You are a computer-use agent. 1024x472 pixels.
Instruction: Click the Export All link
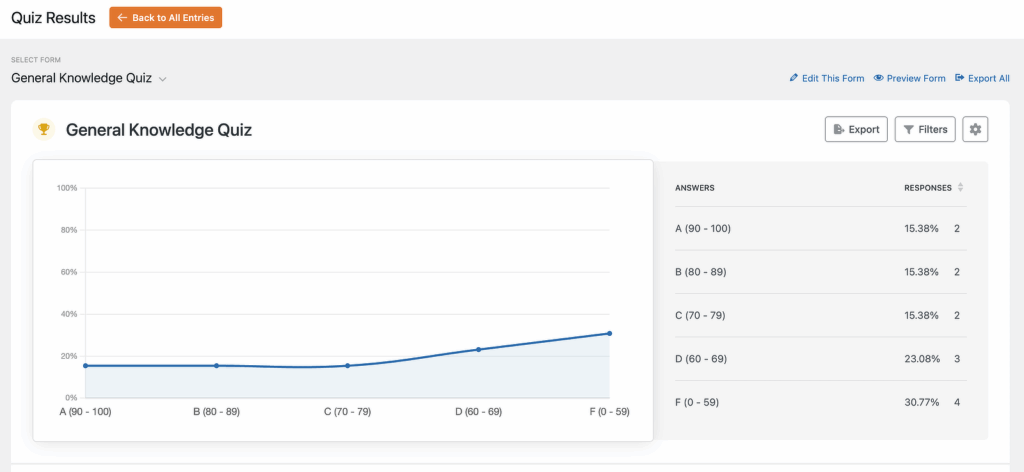[x=988, y=78]
